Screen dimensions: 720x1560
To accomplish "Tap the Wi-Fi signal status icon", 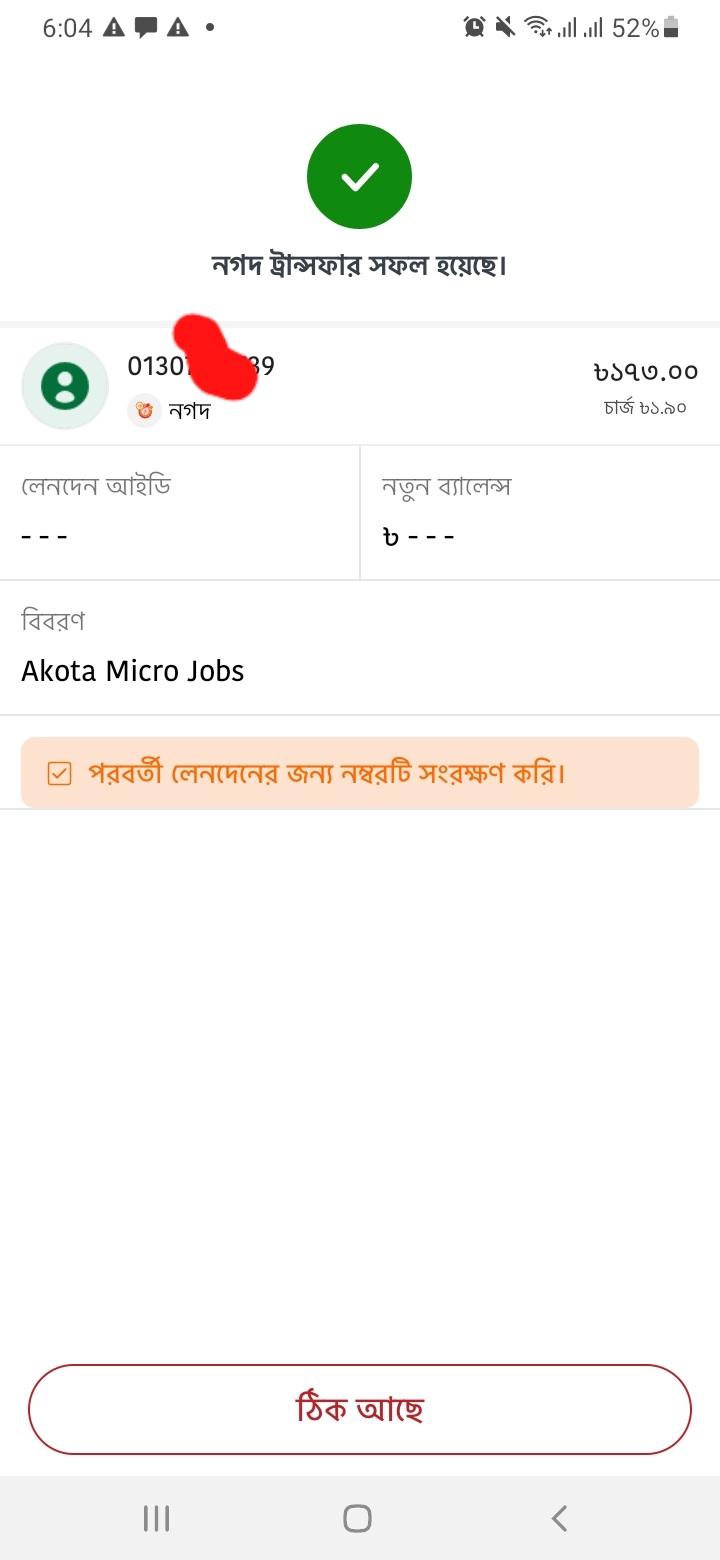I will pyautogui.click(x=538, y=28).
